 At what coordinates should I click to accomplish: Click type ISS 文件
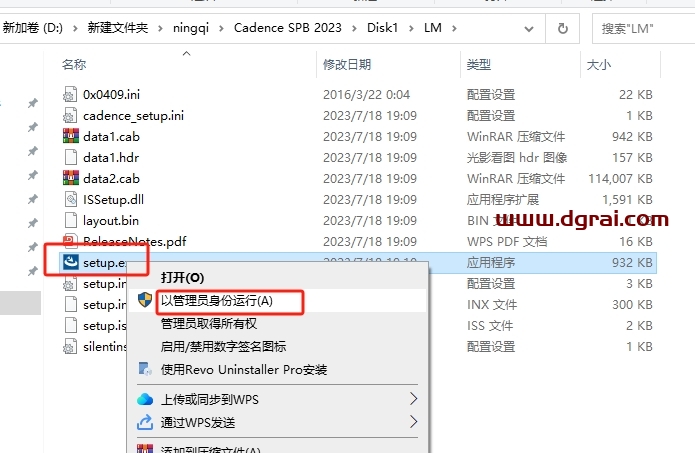tap(490, 326)
